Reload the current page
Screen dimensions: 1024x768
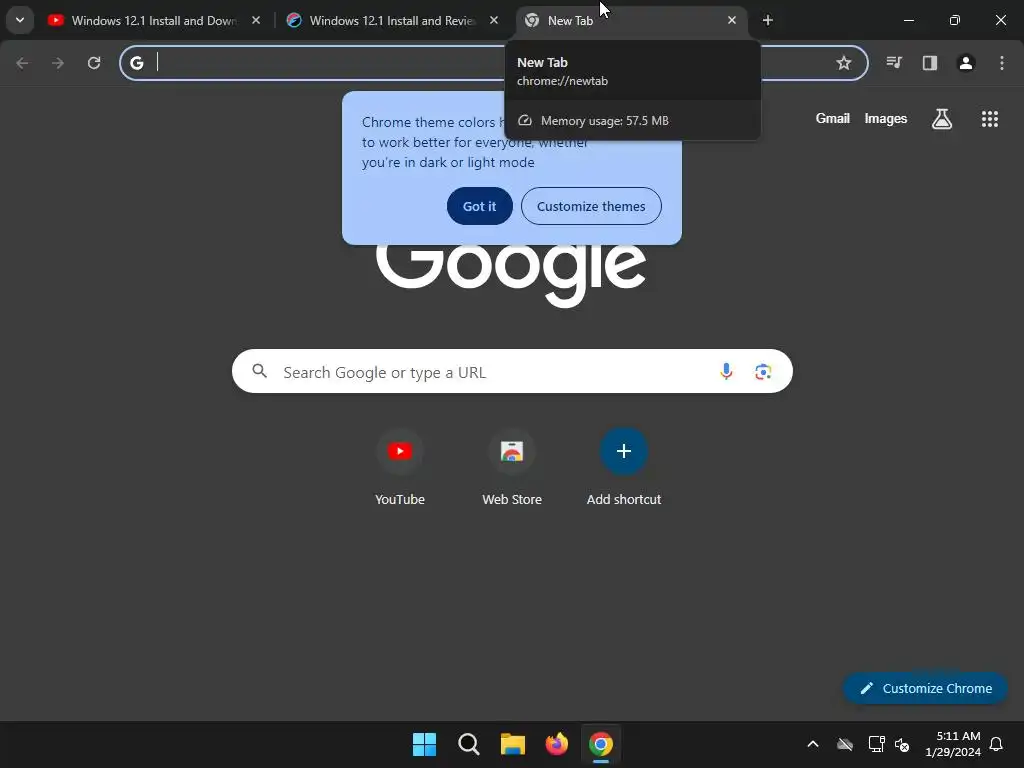94,63
